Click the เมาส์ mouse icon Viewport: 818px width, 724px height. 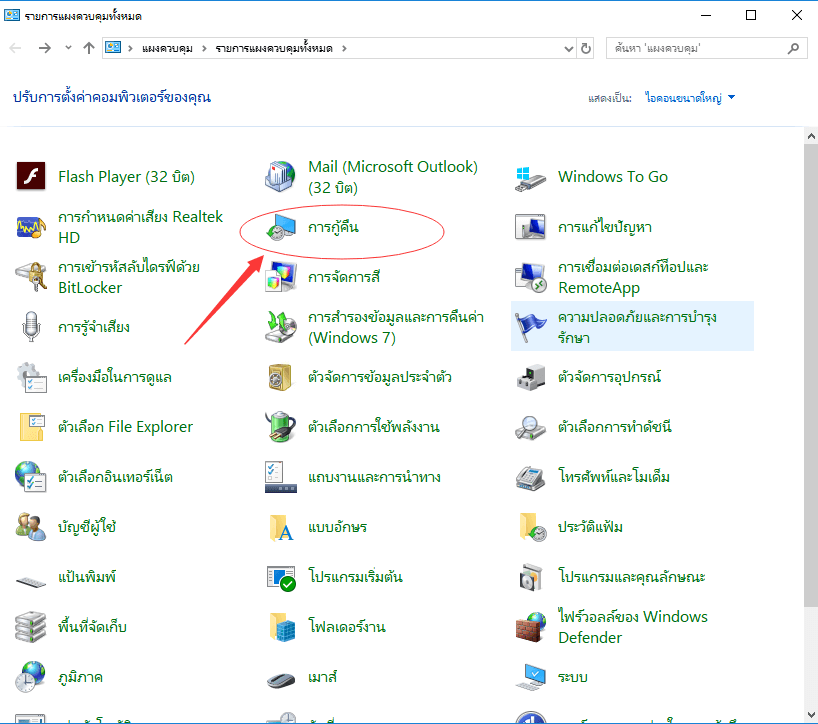point(281,677)
